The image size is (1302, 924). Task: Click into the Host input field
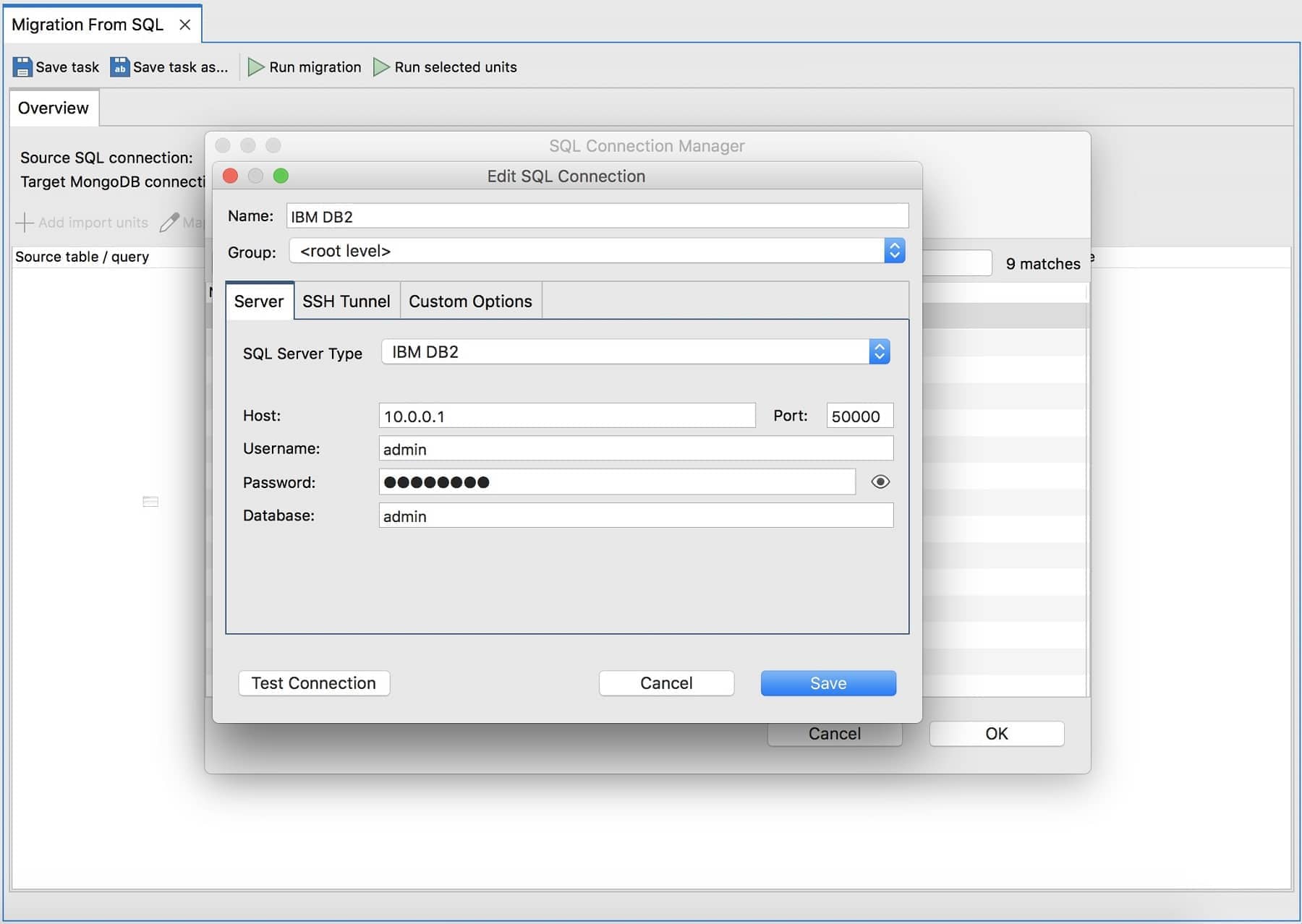point(566,416)
